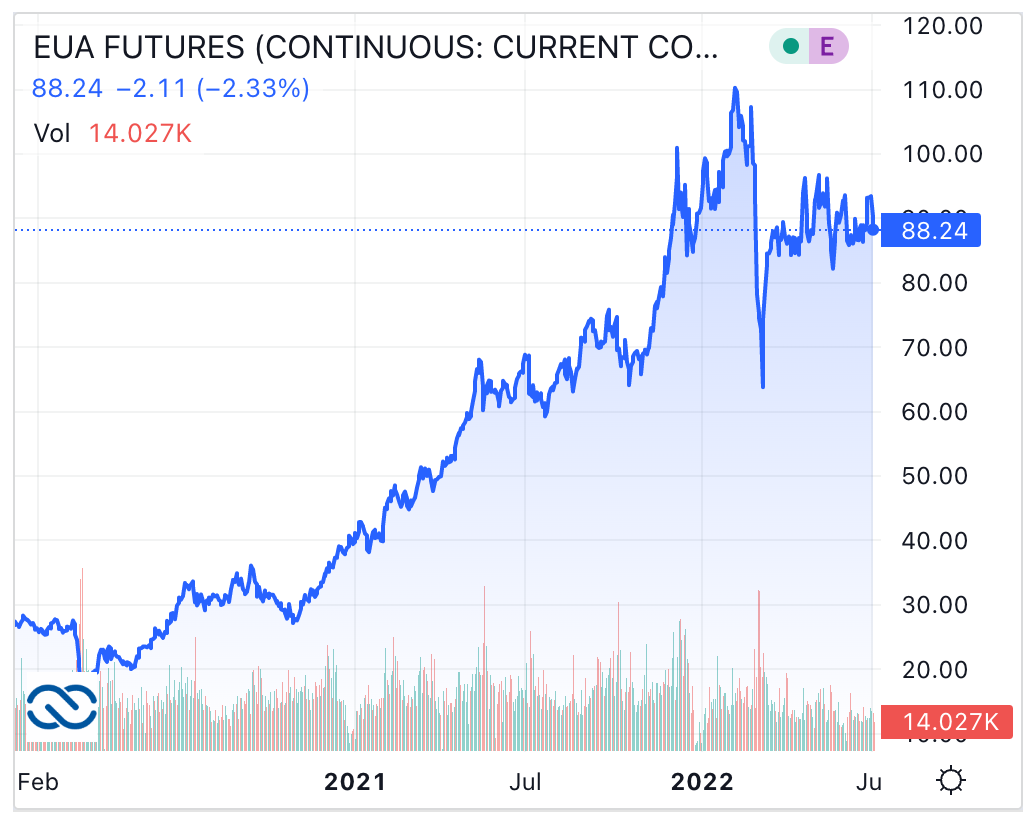Click the green market status dot
Image resolution: width=1030 pixels, height=820 pixels.
[x=791, y=46]
